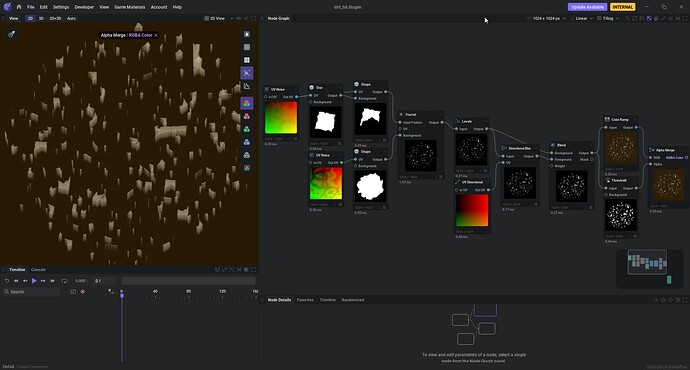Click the timeline playhead marker at frame 0
This screenshot has height=370, width=690.
(x=122, y=296)
